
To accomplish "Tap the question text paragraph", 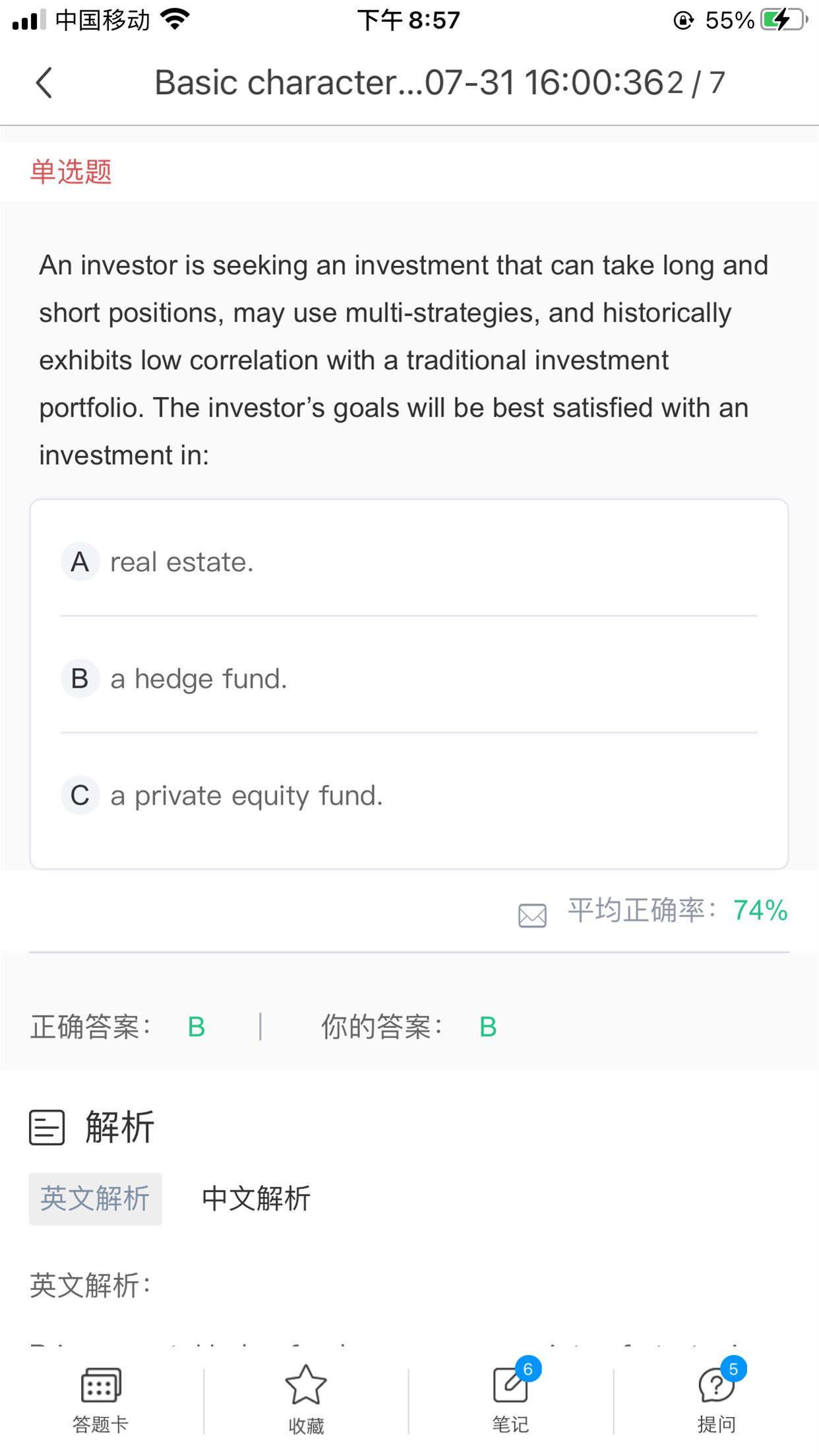I will (x=404, y=360).
